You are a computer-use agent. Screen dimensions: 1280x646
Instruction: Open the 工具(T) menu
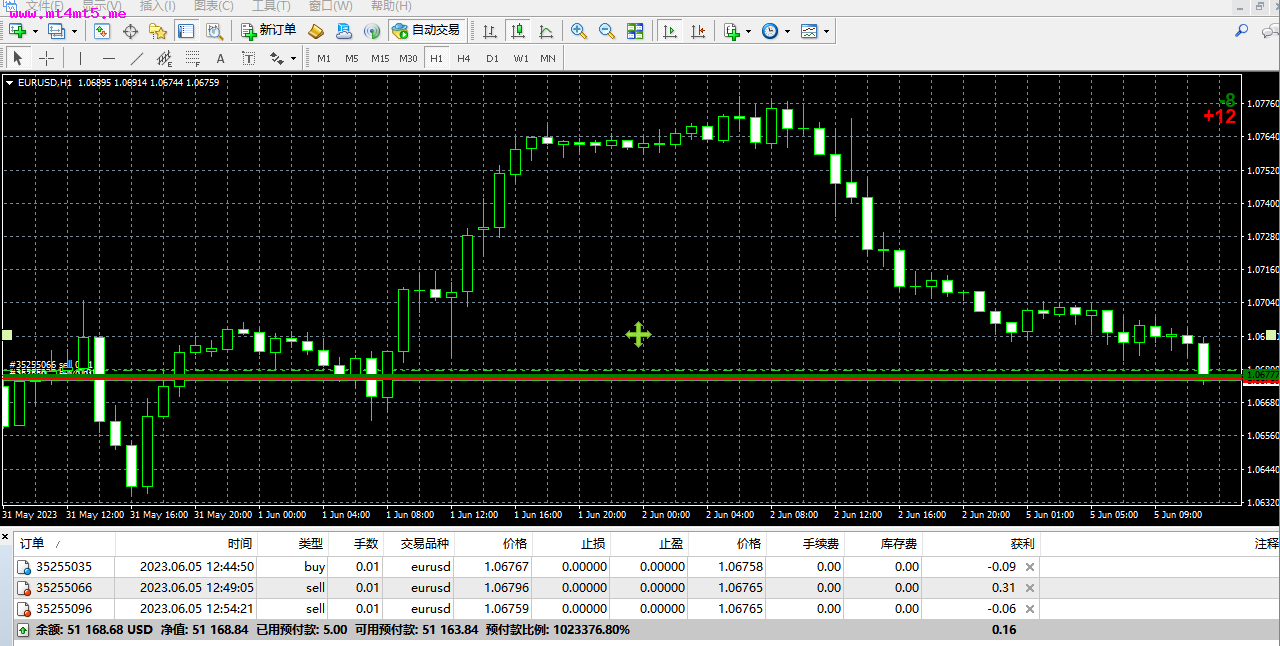(270, 6)
